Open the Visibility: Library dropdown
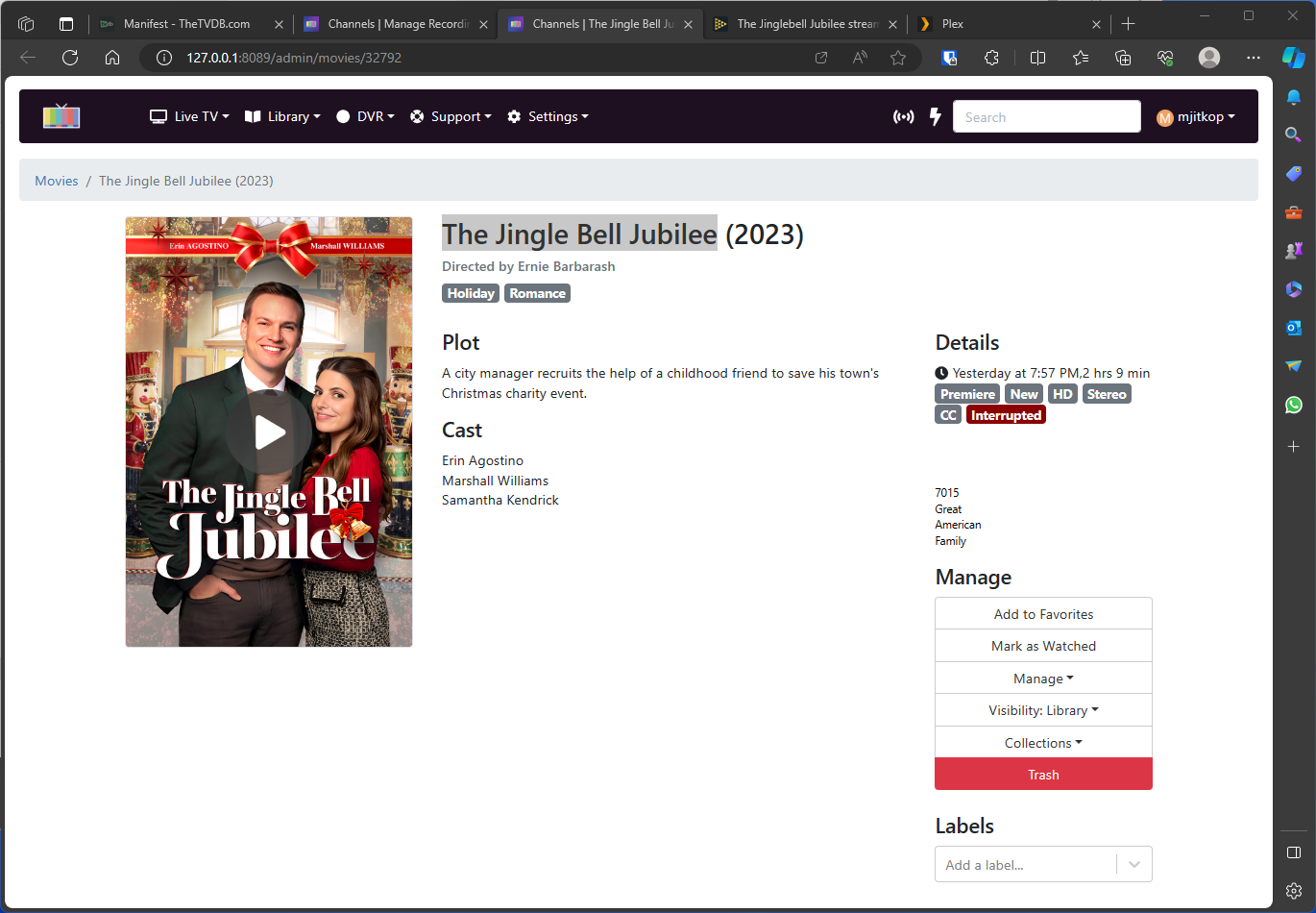This screenshot has width=1316, height=913. click(x=1043, y=710)
